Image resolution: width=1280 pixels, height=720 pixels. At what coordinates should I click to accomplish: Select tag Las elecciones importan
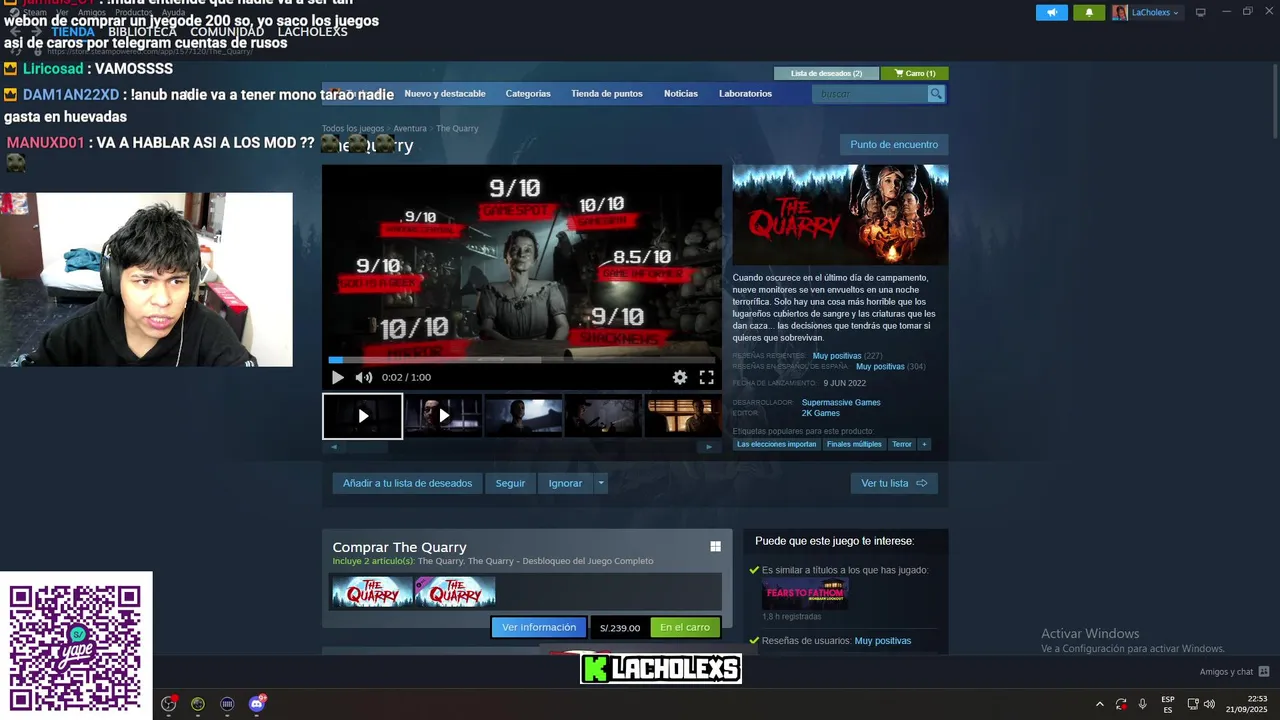[776, 444]
